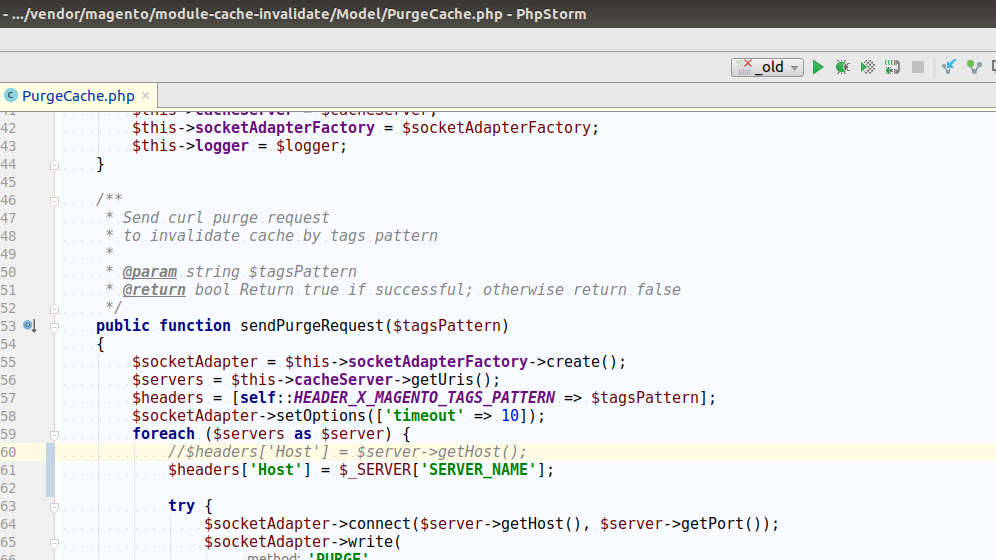Run the _old configuration with Run button

(x=818, y=67)
